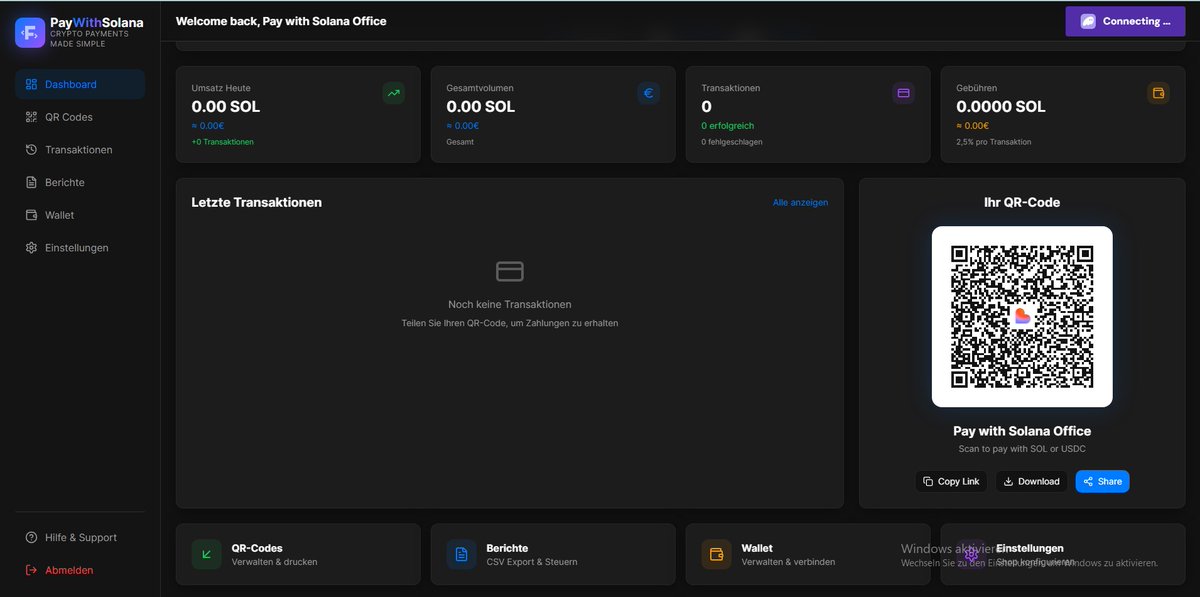
Task: Click the PayWithSolana logo icon
Action: point(30,32)
